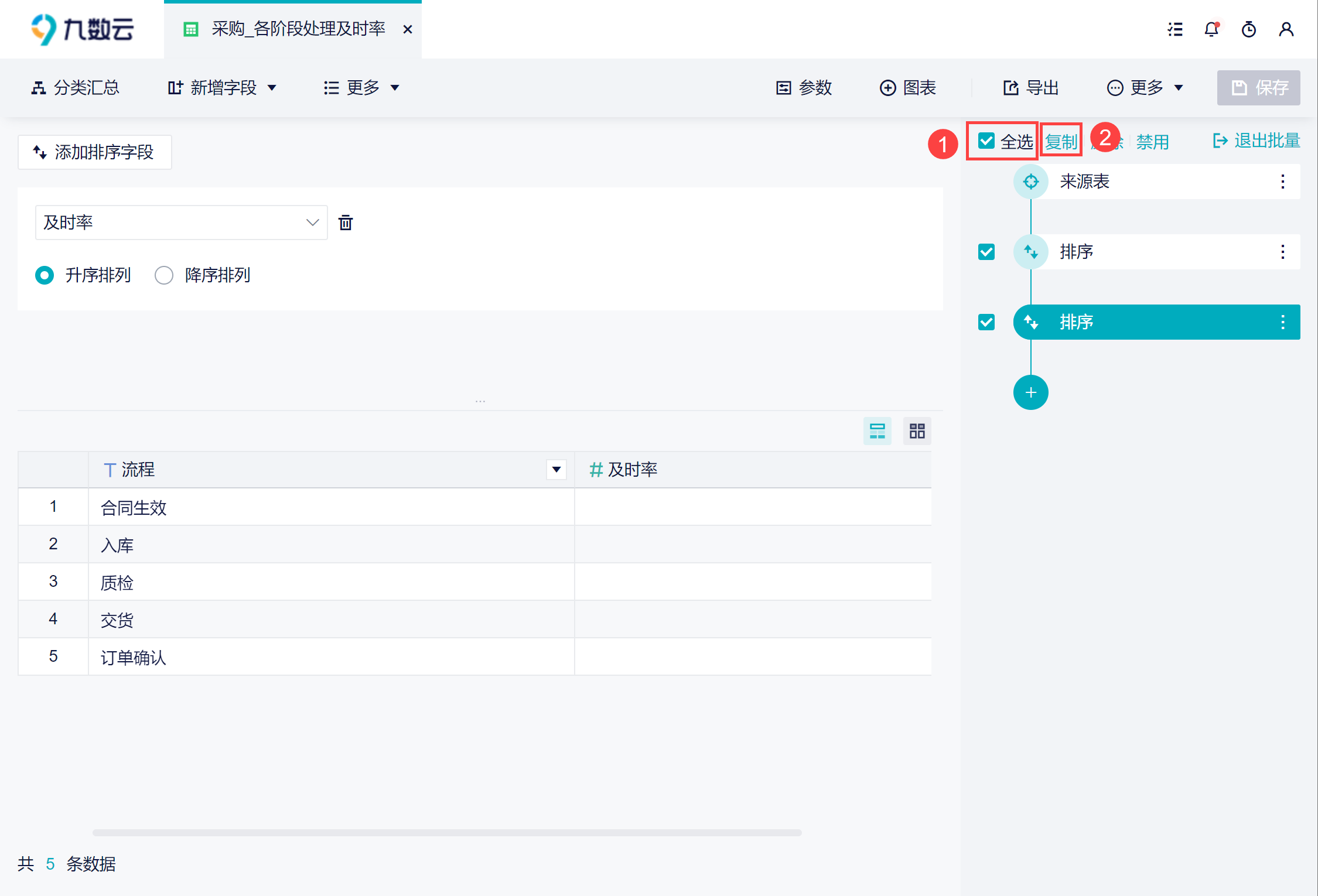Image resolution: width=1318 pixels, height=896 pixels.
Task: Switch to 采购_各阶段处理及时率 tab
Action: tap(298, 29)
